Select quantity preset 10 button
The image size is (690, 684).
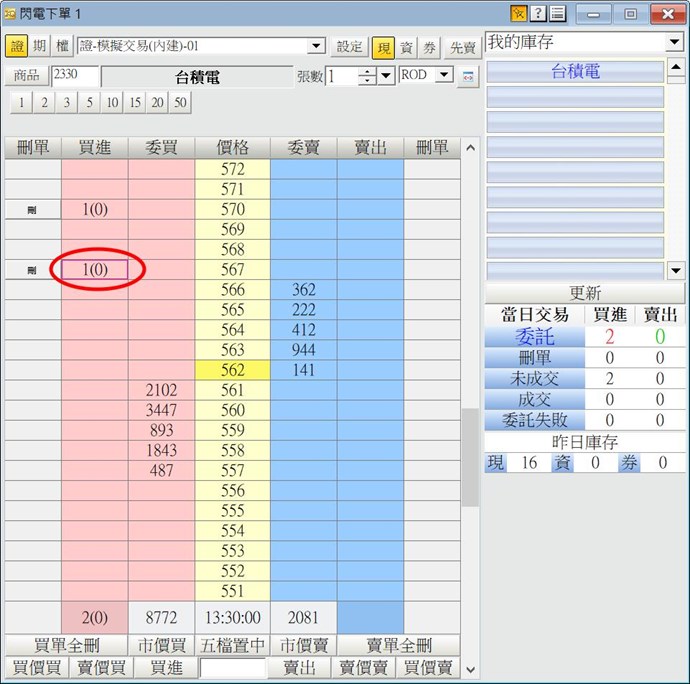click(x=112, y=103)
